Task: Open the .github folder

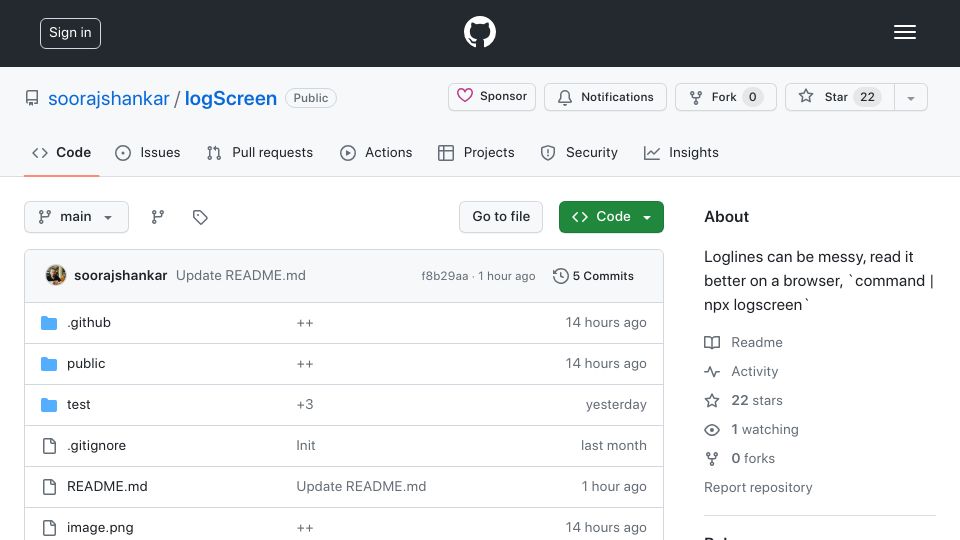Action: click(89, 323)
